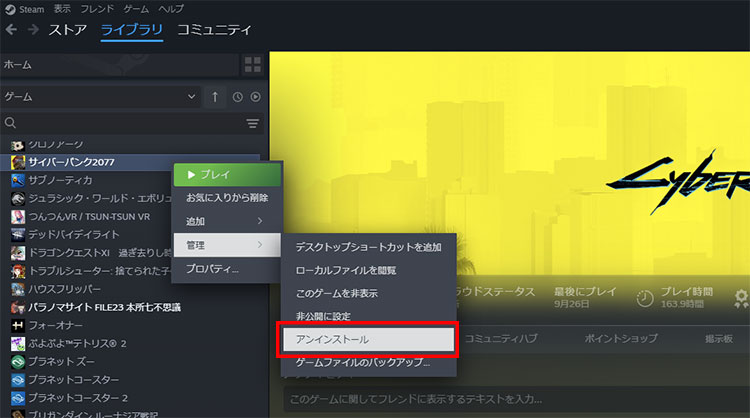Click the sort ascending arrow icon
The width and height of the screenshot is (750, 418).
pyautogui.click(x=216, y=97)
